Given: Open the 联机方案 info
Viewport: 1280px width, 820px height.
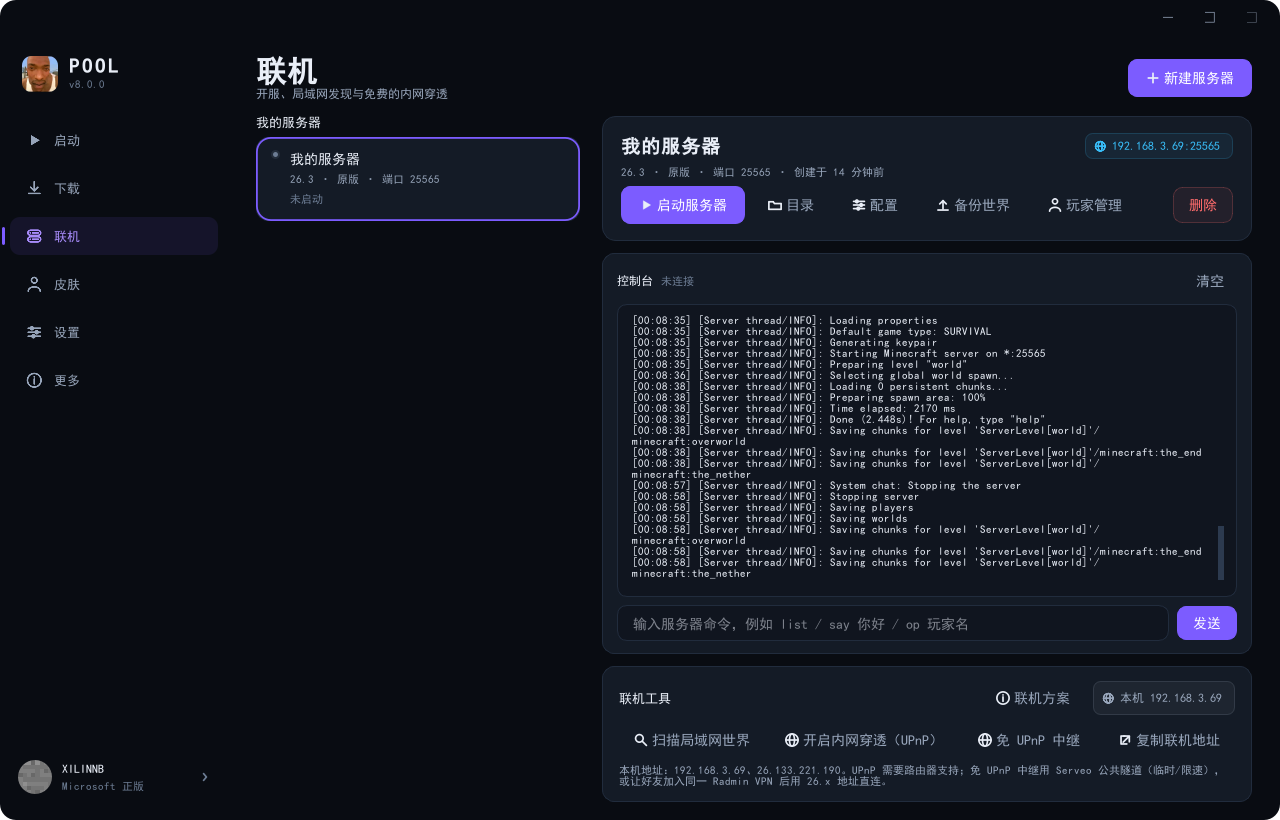Looking at the screenshot, I should click(x=1033, y=698).
